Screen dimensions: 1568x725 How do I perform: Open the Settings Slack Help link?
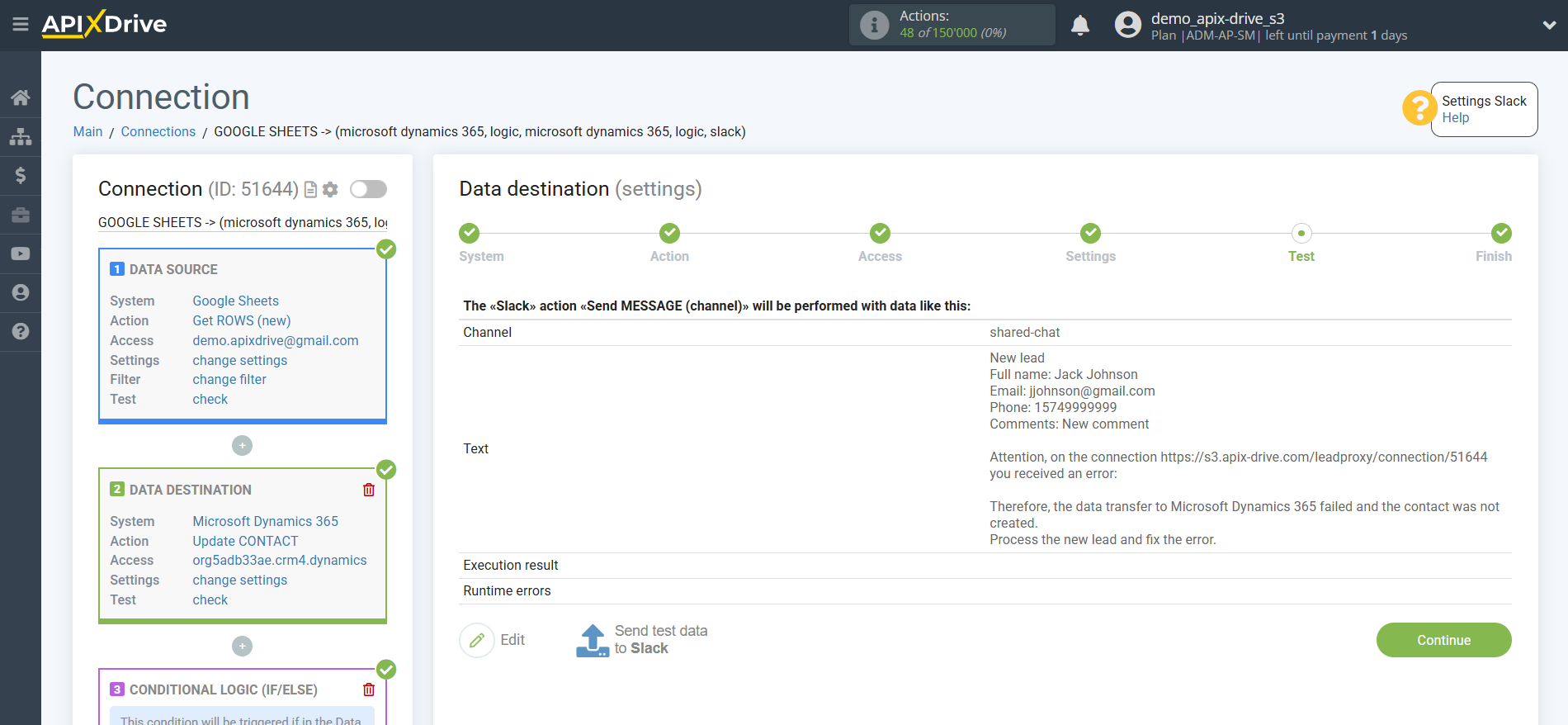[x=1456, y=117]
